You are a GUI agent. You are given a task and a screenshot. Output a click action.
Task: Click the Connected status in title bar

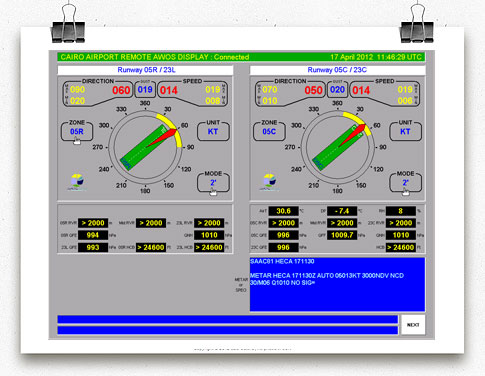(x=231, y=57)
